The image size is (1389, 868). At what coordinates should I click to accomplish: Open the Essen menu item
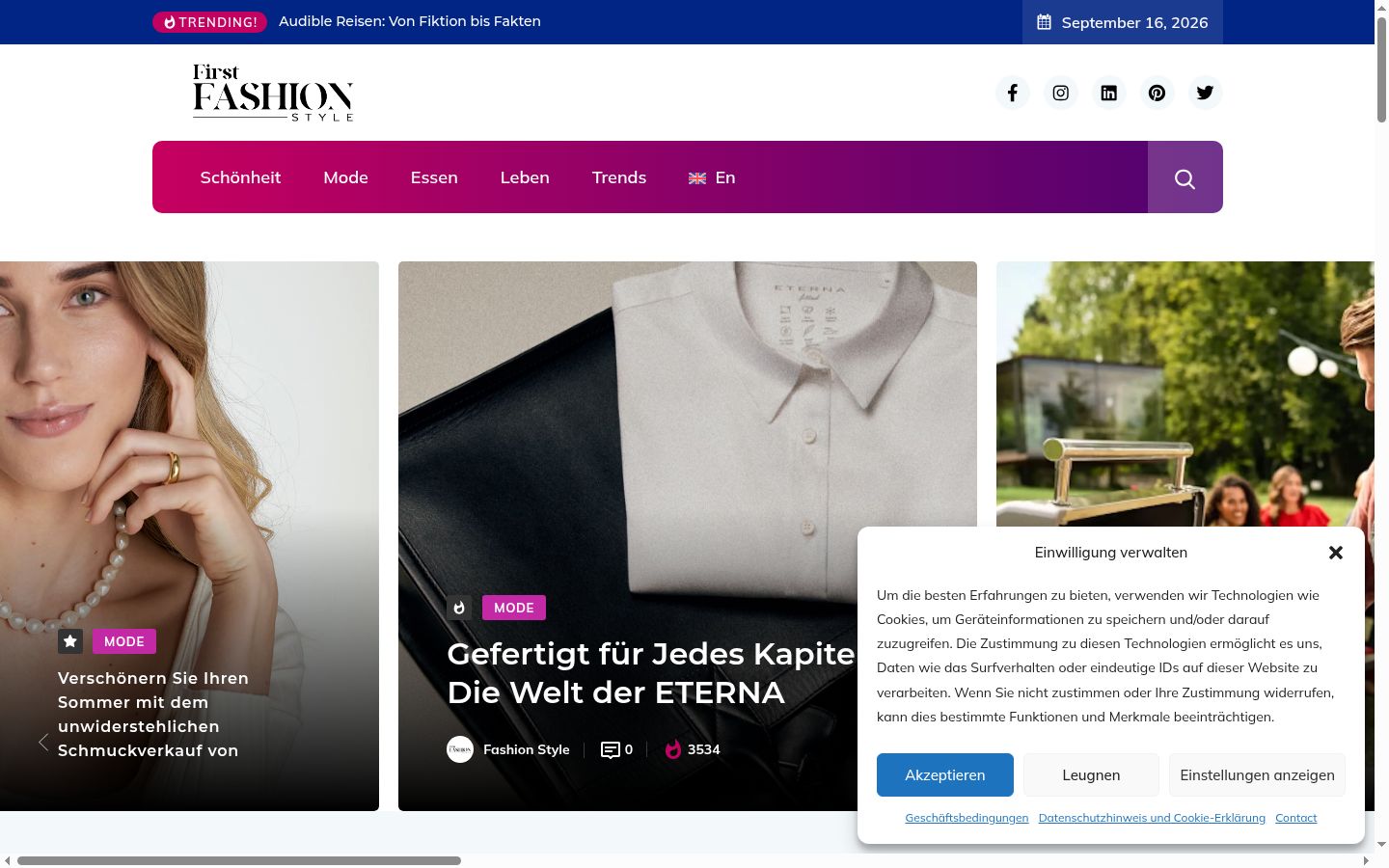point(434,177)
